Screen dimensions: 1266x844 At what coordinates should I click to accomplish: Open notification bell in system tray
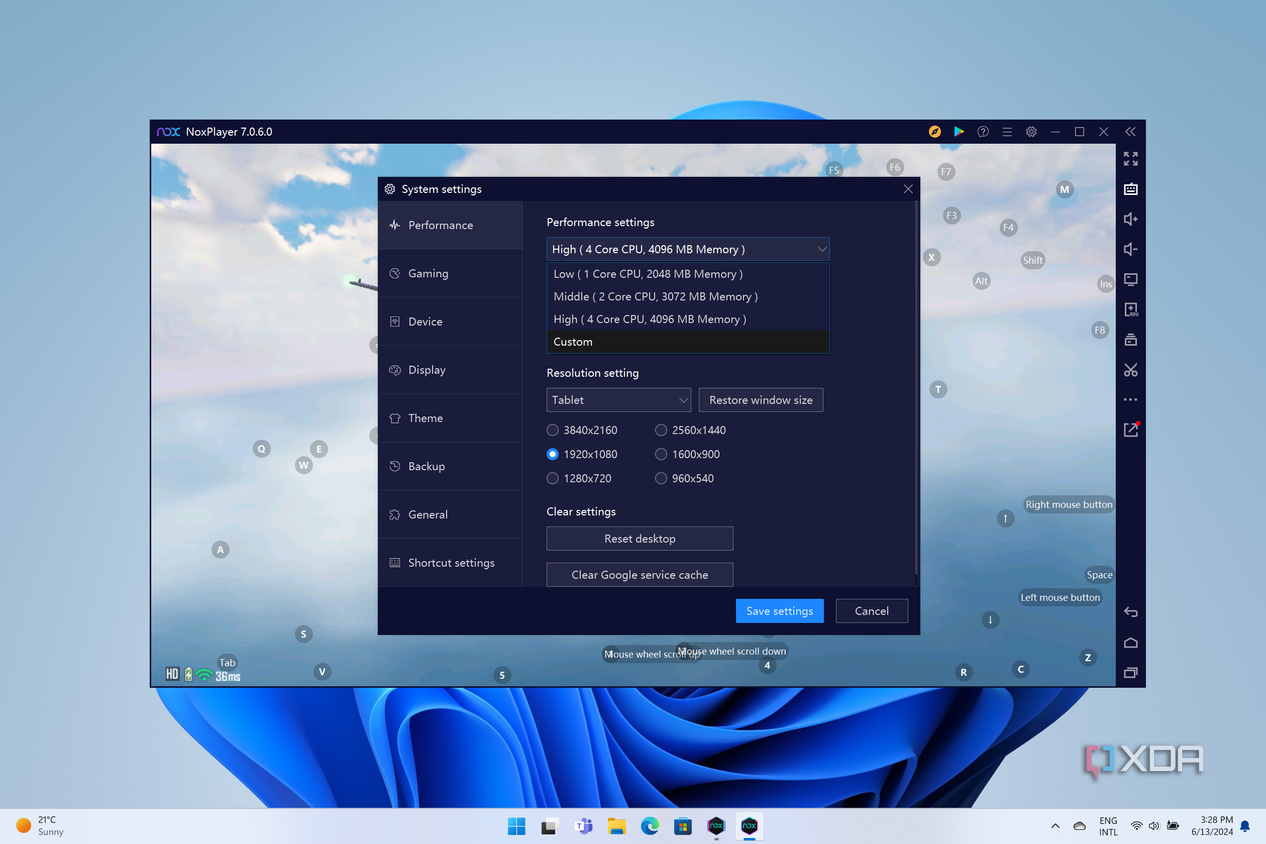pos(1245,826)
